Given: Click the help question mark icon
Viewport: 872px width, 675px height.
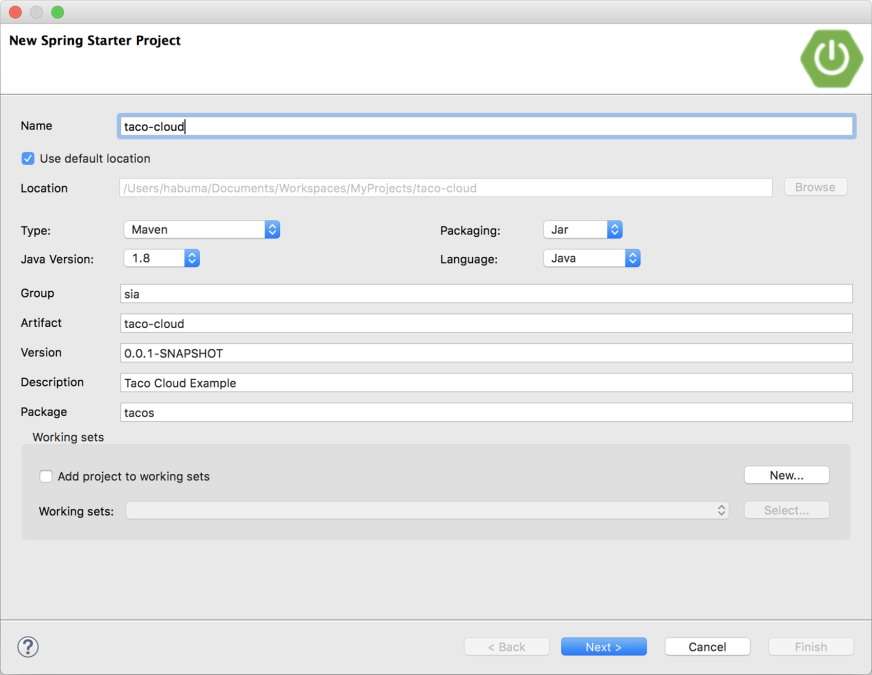Looking at the screenshot, I should pyautogui.click(x=28, y=647).
